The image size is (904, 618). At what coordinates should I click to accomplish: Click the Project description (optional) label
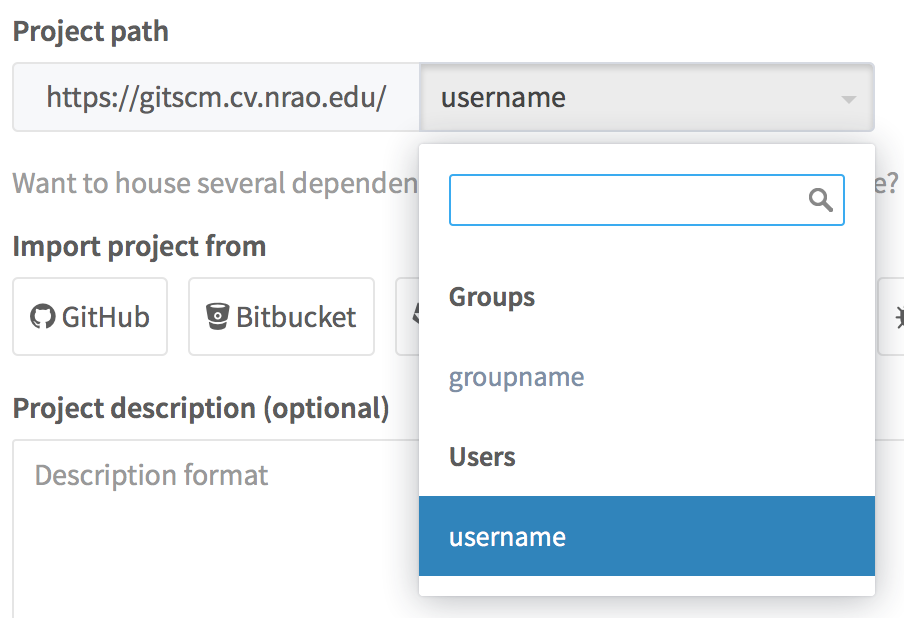200,408
